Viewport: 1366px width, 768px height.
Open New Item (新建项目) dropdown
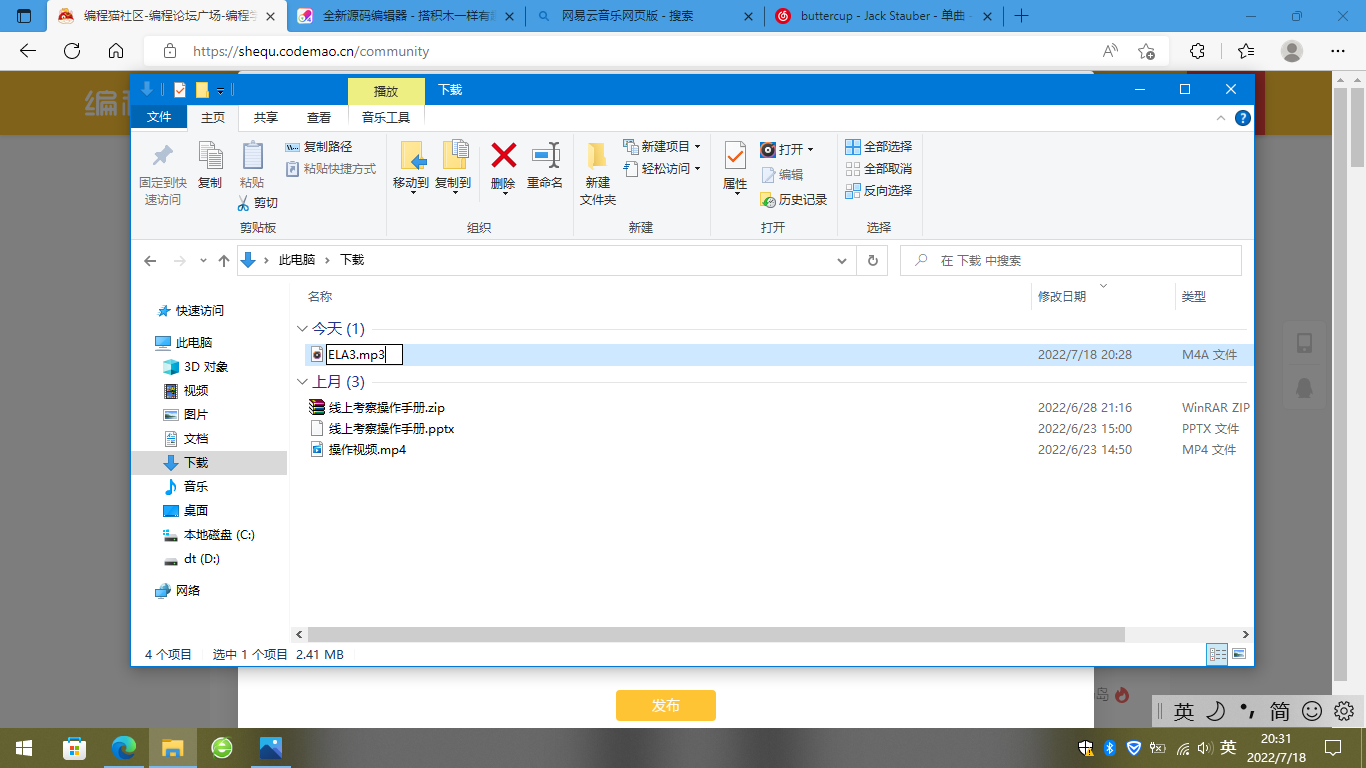pyautogui.click(x=661, y=147)
